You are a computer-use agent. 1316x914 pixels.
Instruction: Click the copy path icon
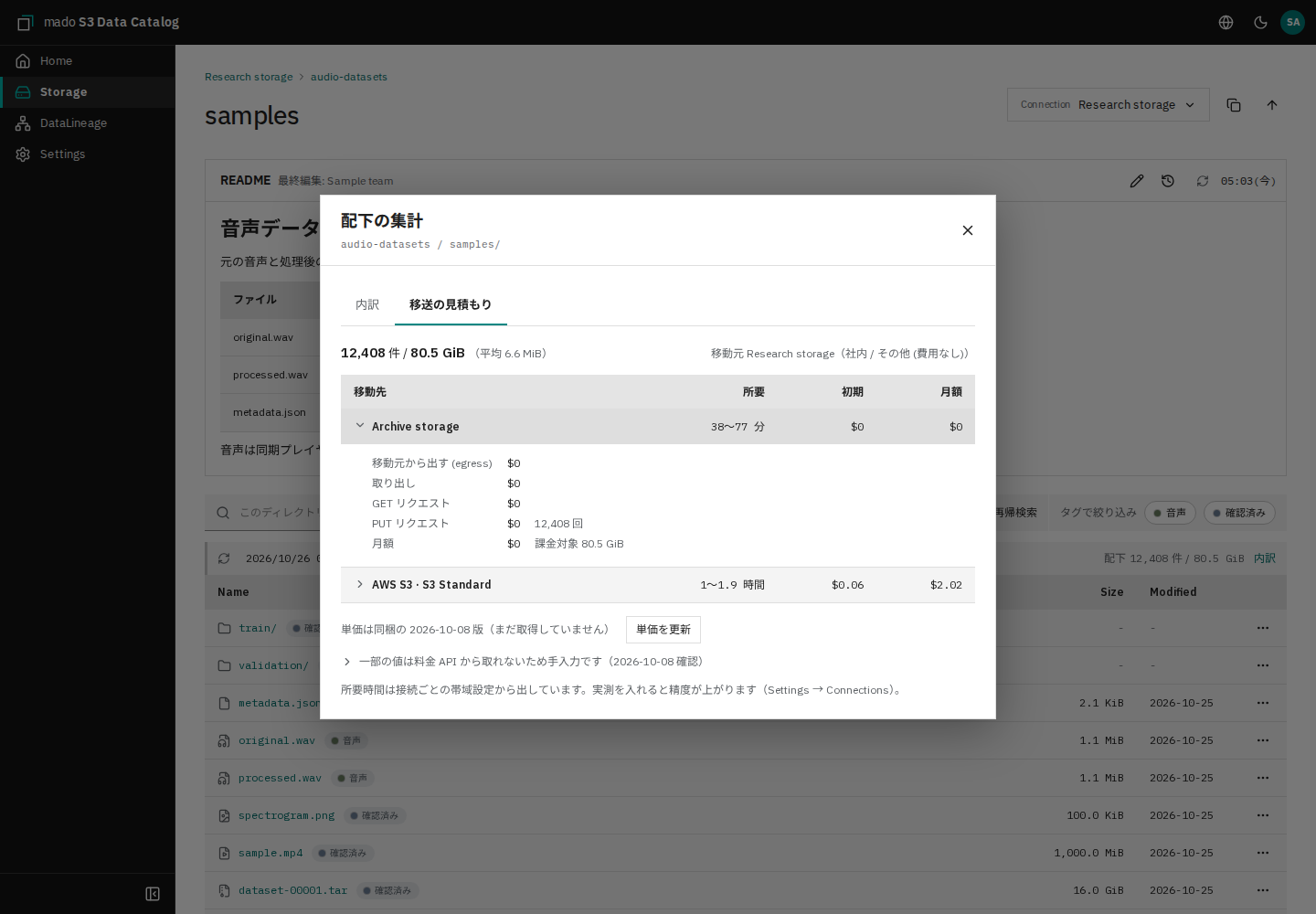(1234, 105)
